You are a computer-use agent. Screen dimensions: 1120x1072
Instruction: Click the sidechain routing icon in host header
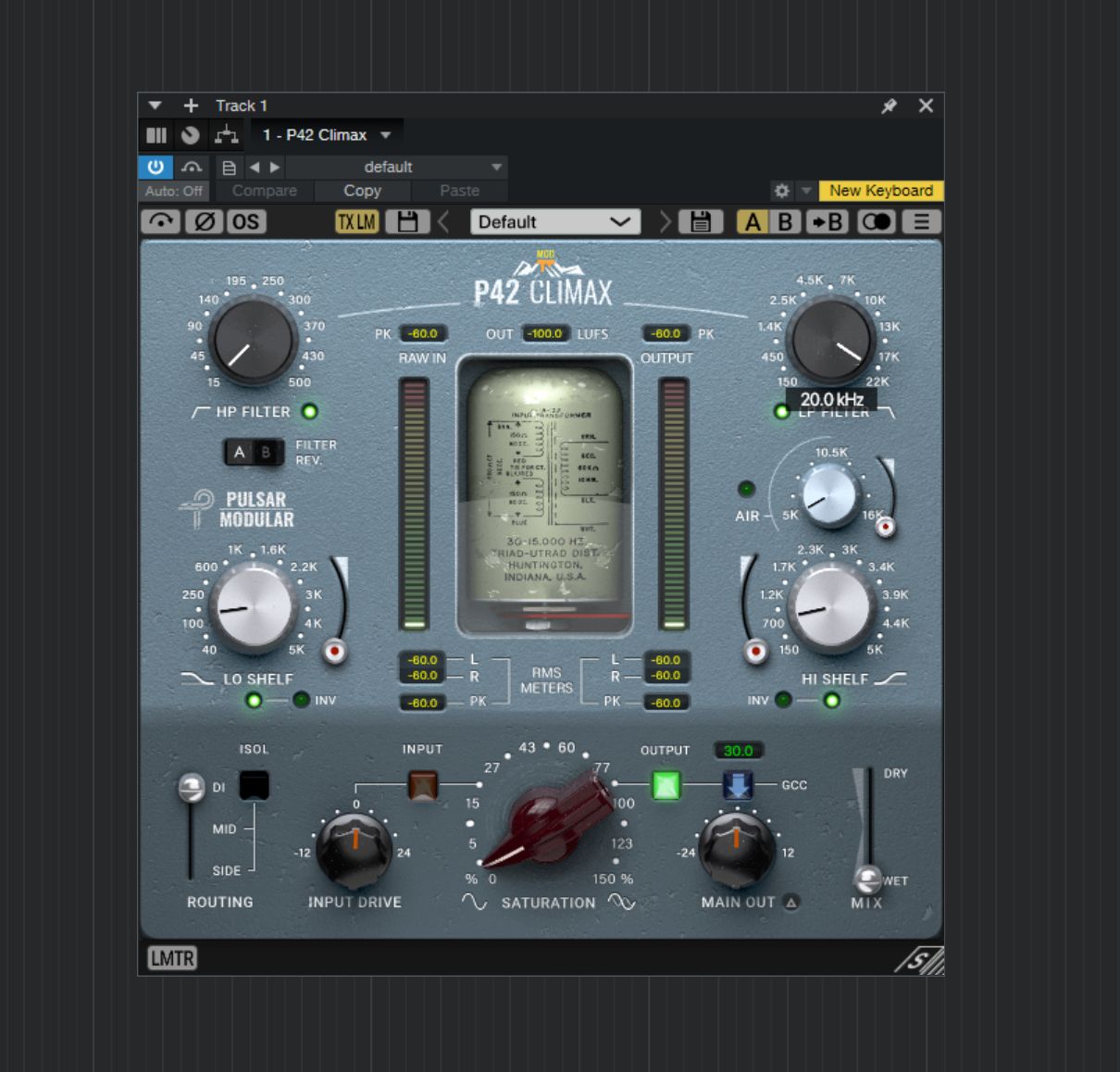tap(226, 135)
